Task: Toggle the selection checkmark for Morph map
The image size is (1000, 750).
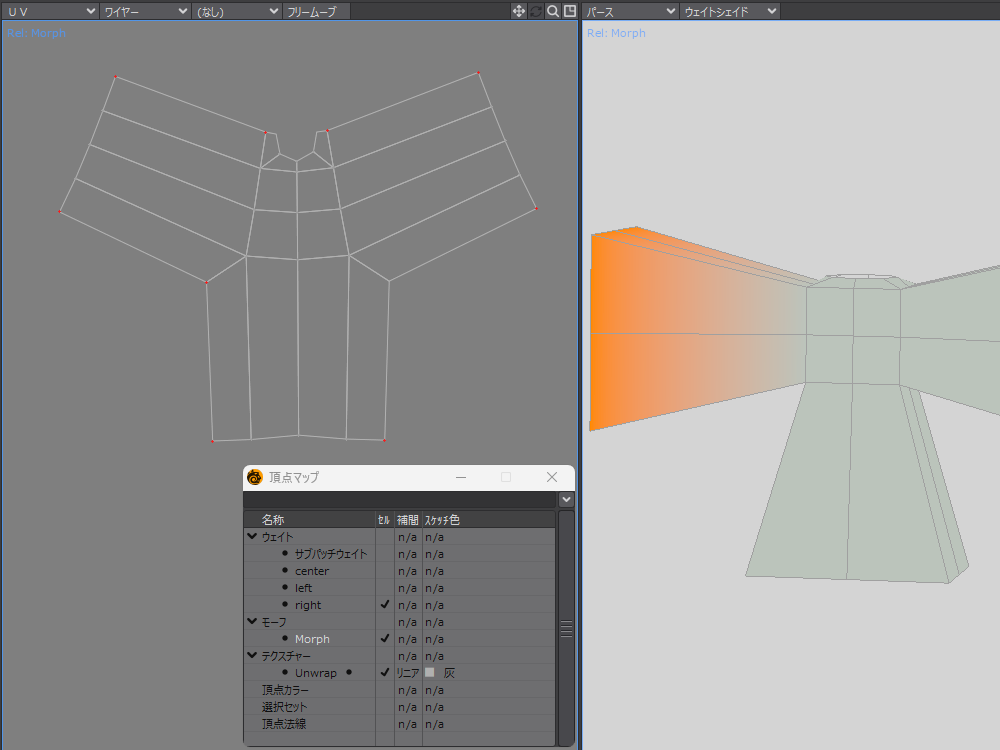Action: 385,639
